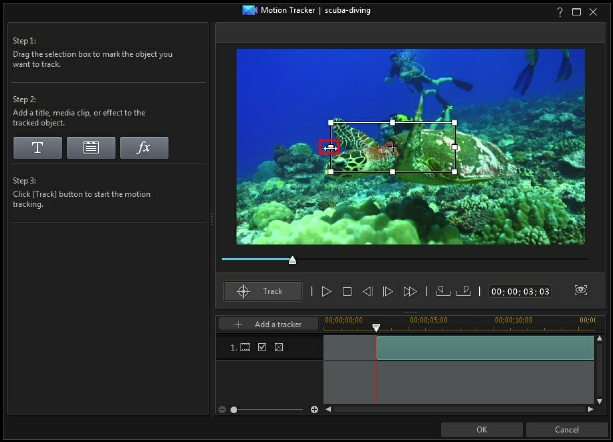The width and height of the screenshot is (613, 442).
Task: Set the tracking mark-out point
Action: (463, 291)
